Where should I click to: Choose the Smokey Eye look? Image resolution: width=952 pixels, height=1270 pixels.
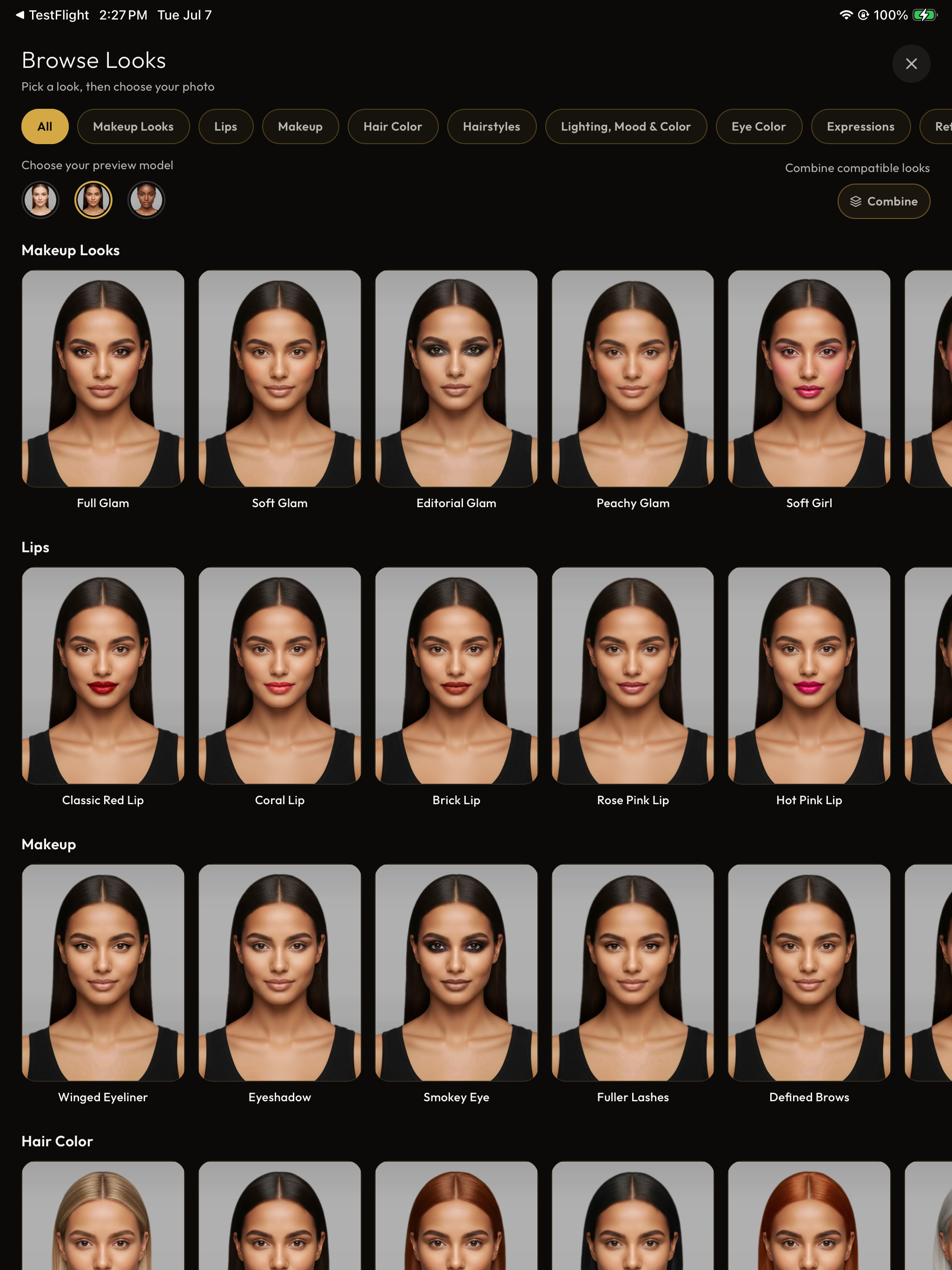click(456, 972)
